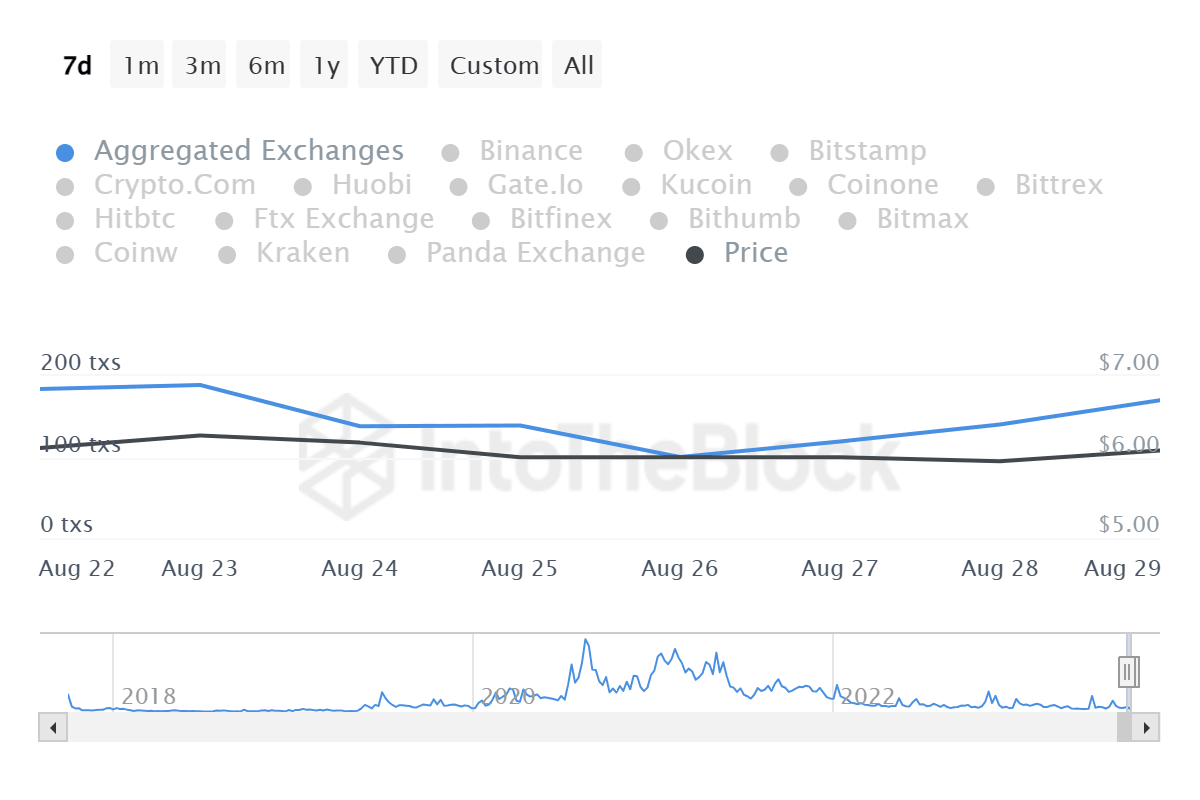This screenshot has width=1200, height=800.
Task: Grab the navigator range handle
Action: pos(1128,672)
